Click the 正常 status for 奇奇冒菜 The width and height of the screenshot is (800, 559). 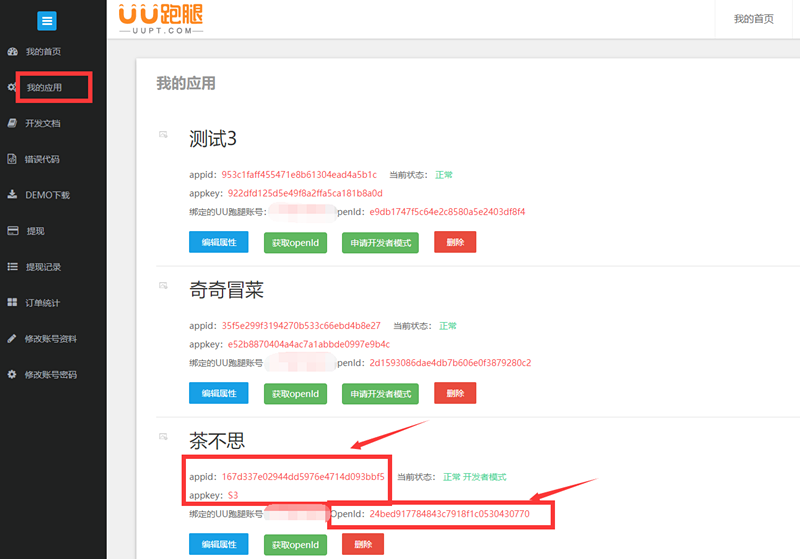[447, 326]
